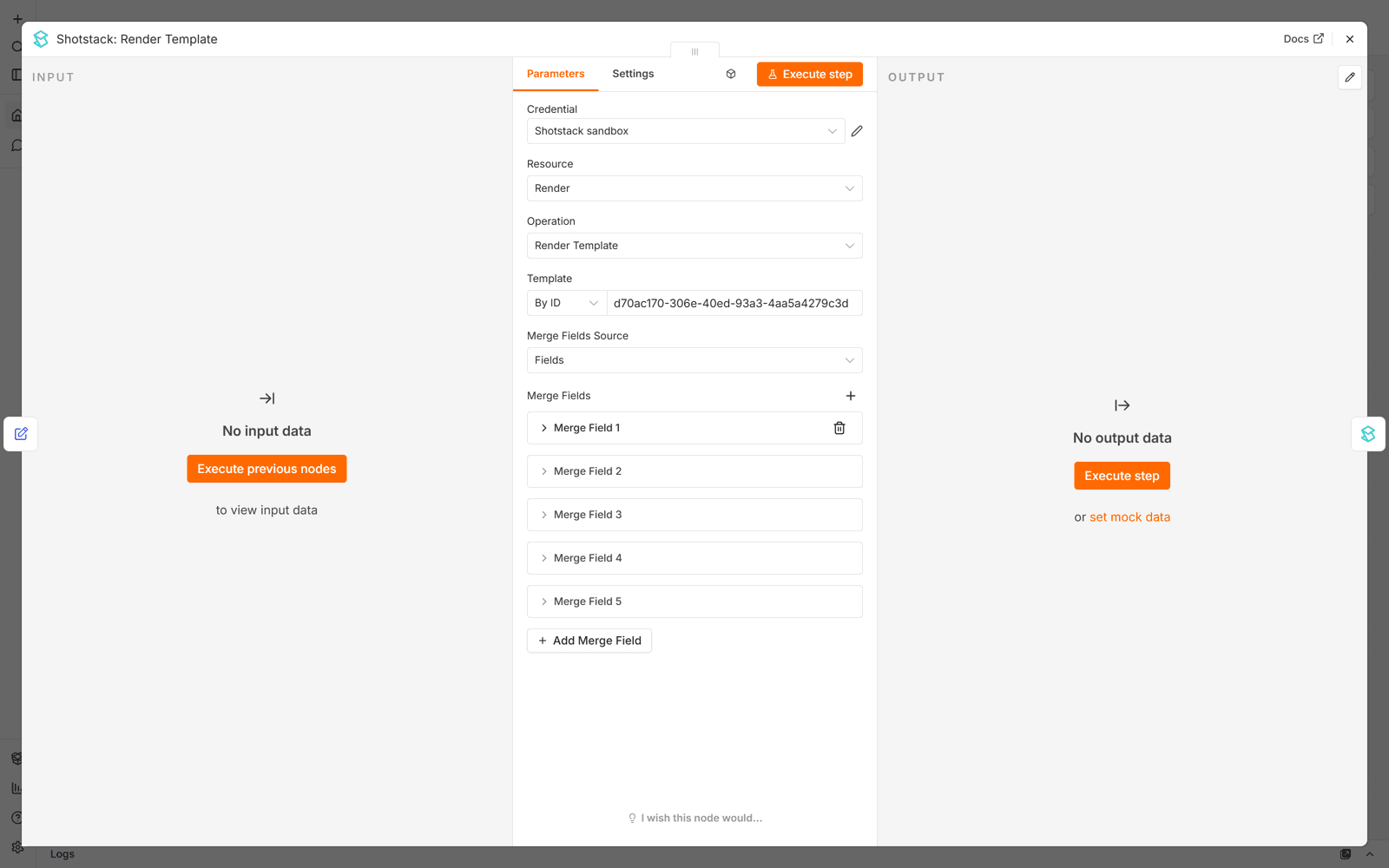Click the Logs label at bottom
The height and width of the screenshot is (868, 1389).
pyautogui.click(x=63, y=854)
